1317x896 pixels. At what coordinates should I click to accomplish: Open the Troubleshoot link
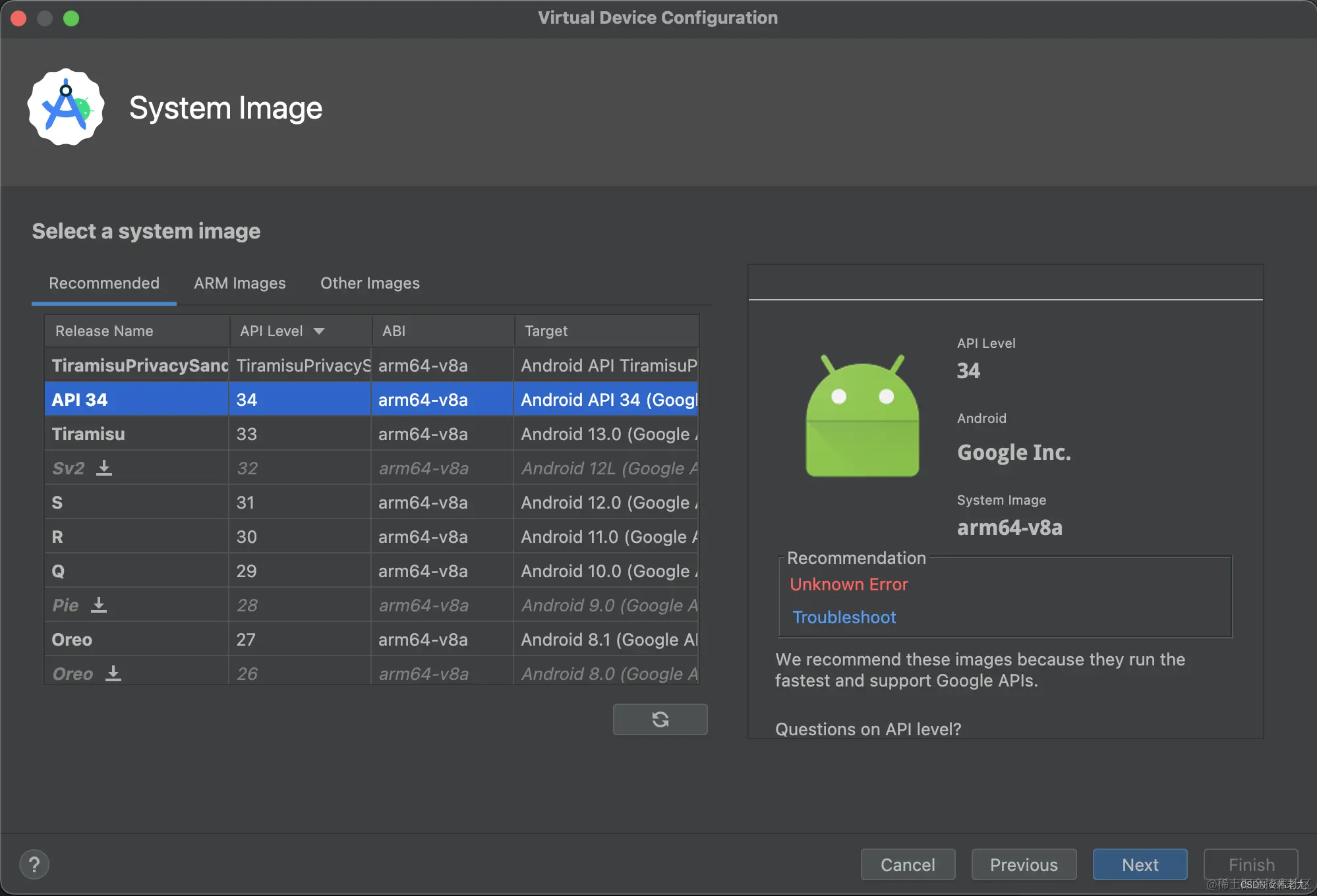(x=844, y=617)
